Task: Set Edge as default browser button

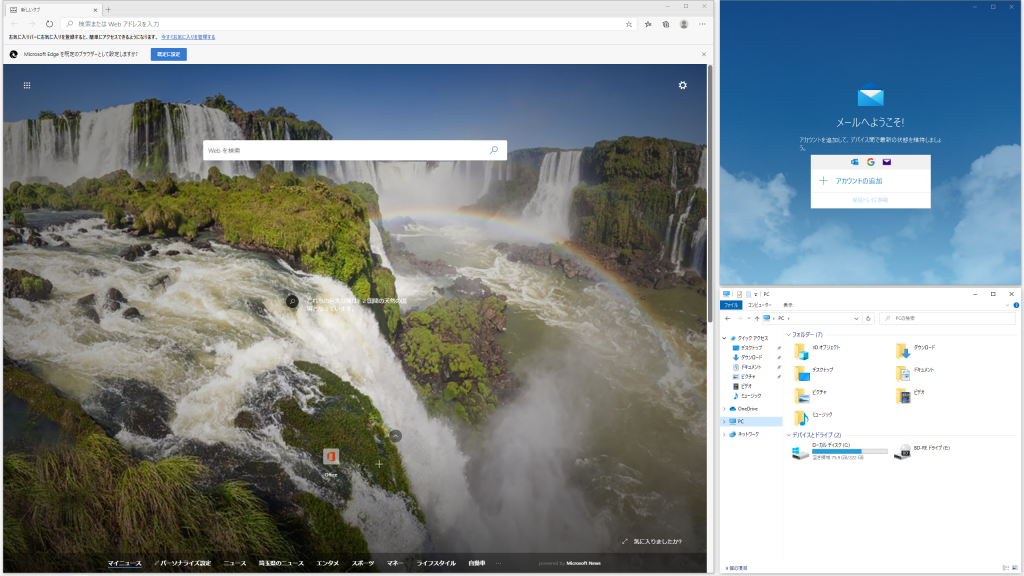Action: click(x=168, y=54)
